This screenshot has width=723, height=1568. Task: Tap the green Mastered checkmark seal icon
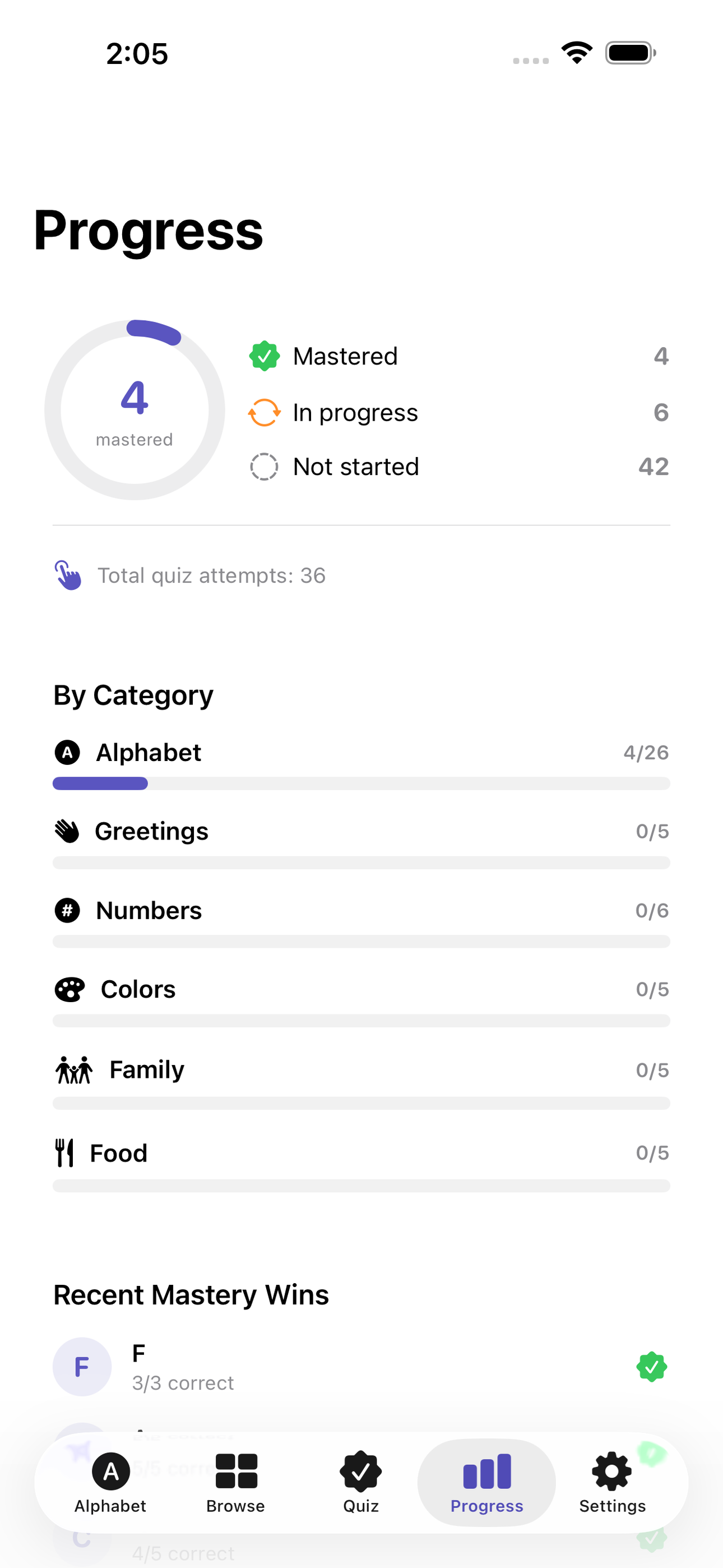(x=264, y=356)
